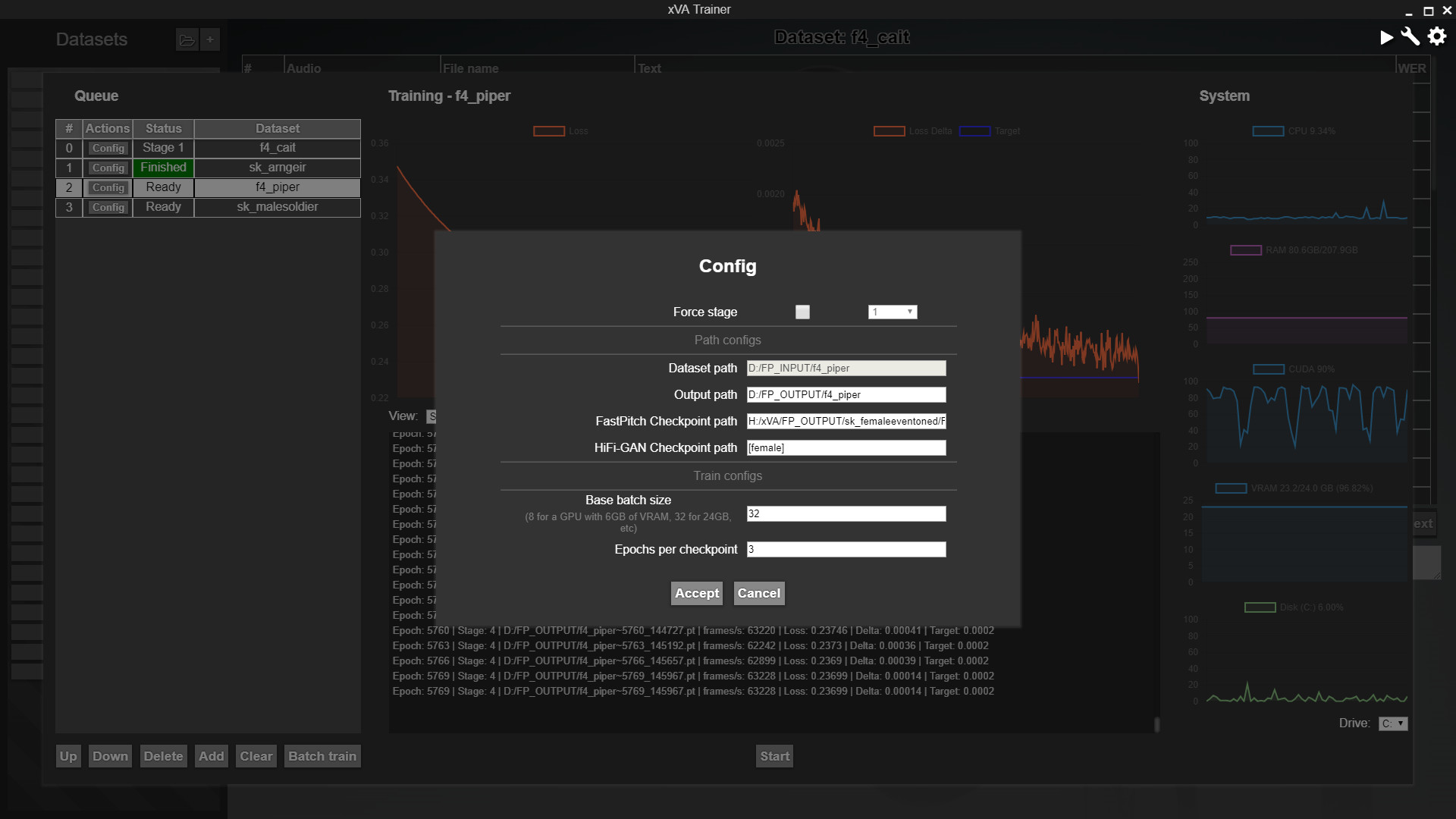Viewport: 1456px width, 819px height.
Task: Click the open folder icon beside Datasets
Action: [x=187, y=39]
